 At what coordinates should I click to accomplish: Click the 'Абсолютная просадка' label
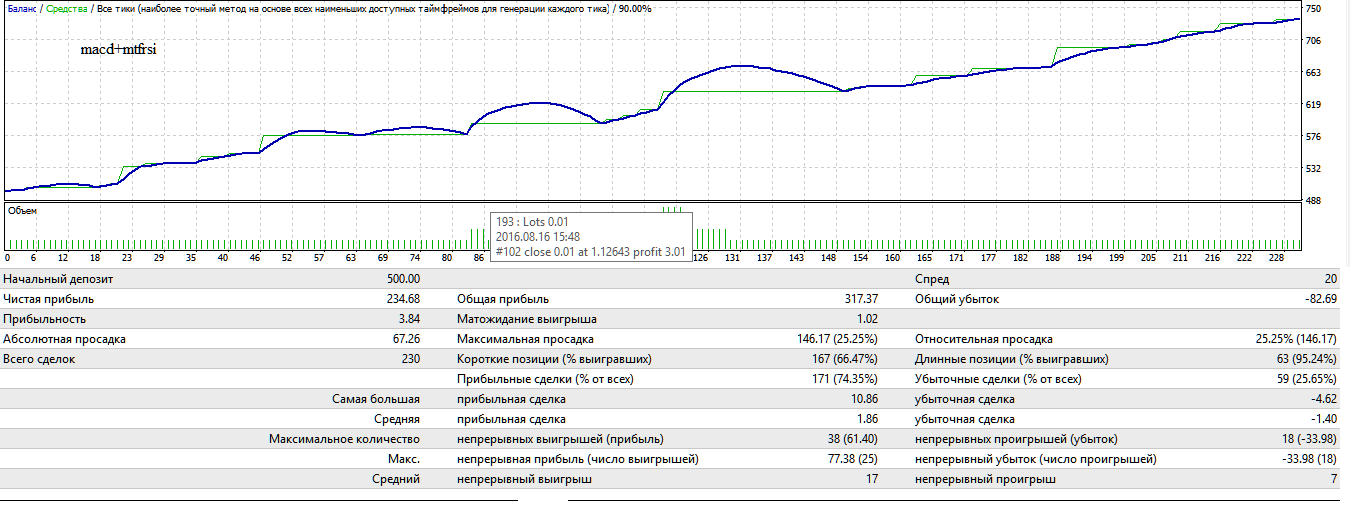pyautogui.click(x=64, y=339)
